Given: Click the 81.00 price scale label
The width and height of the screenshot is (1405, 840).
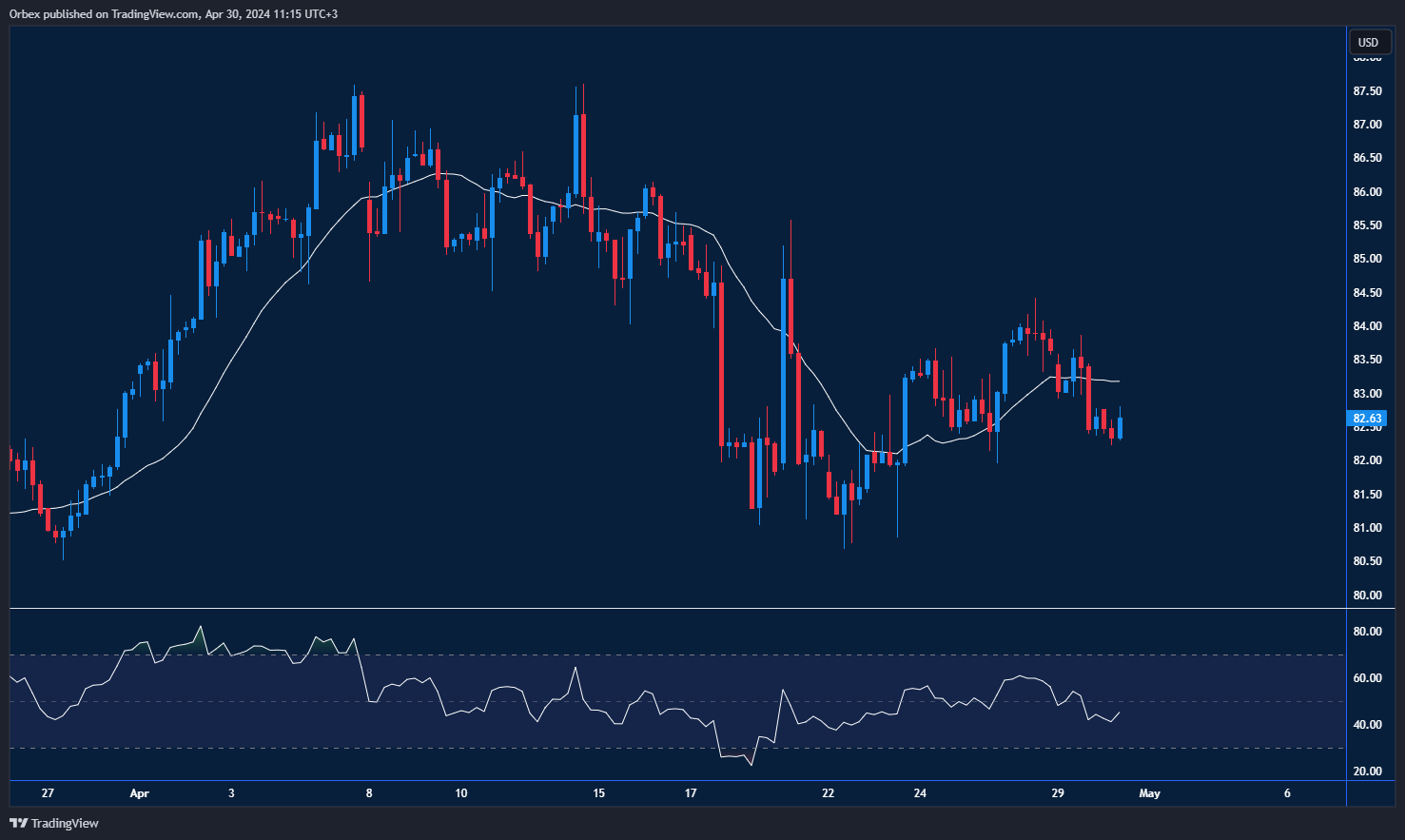Looking at the screenshot, I should click(x=1367, y=528).
